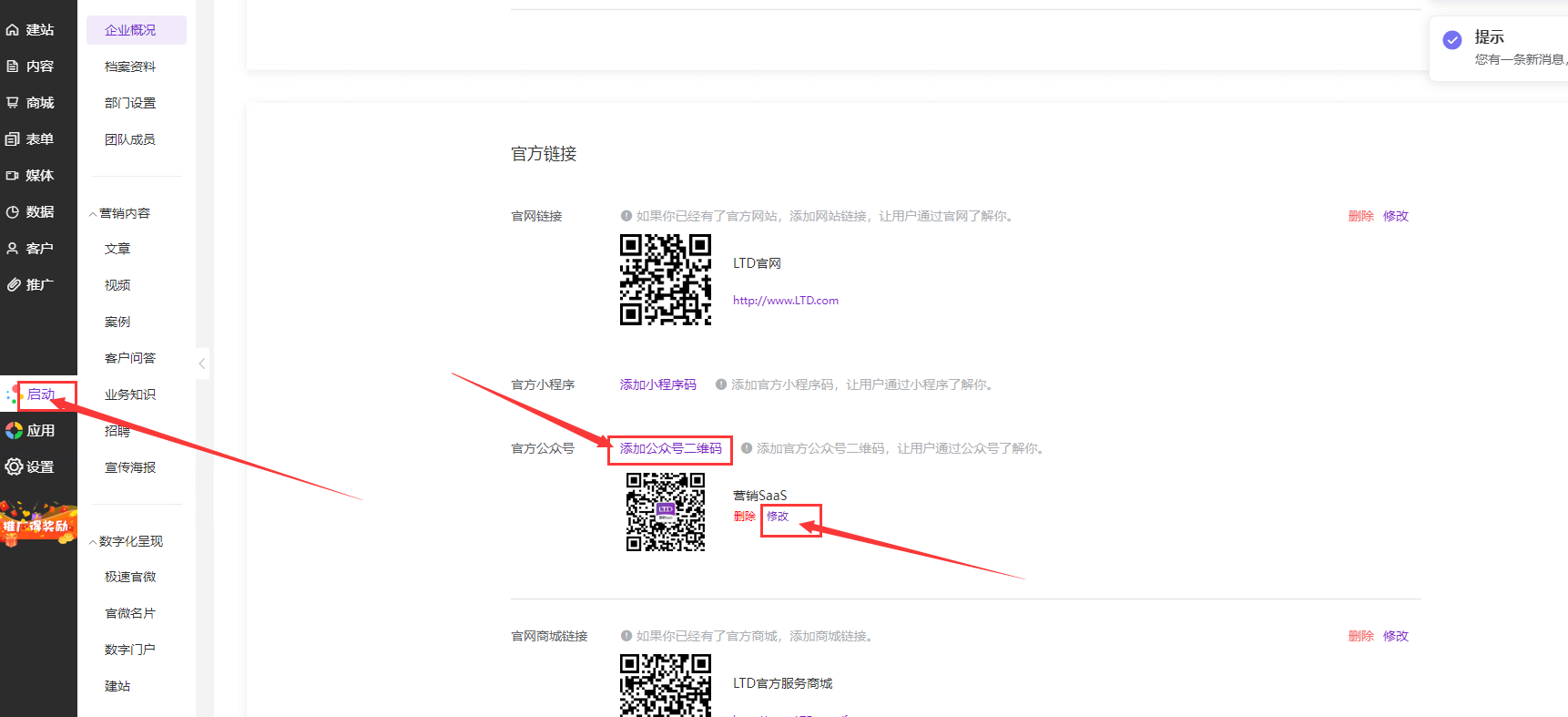This screenshot has width=1568, height=717.
Task: Select 数字门户 in the sidebar
Action: [x=130, y=650]
